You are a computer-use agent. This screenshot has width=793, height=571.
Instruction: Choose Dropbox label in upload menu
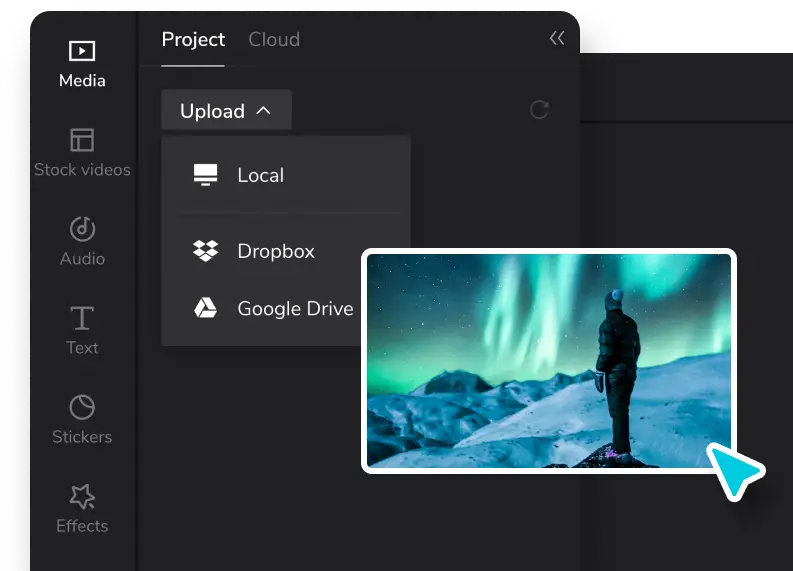pos(276,251)
